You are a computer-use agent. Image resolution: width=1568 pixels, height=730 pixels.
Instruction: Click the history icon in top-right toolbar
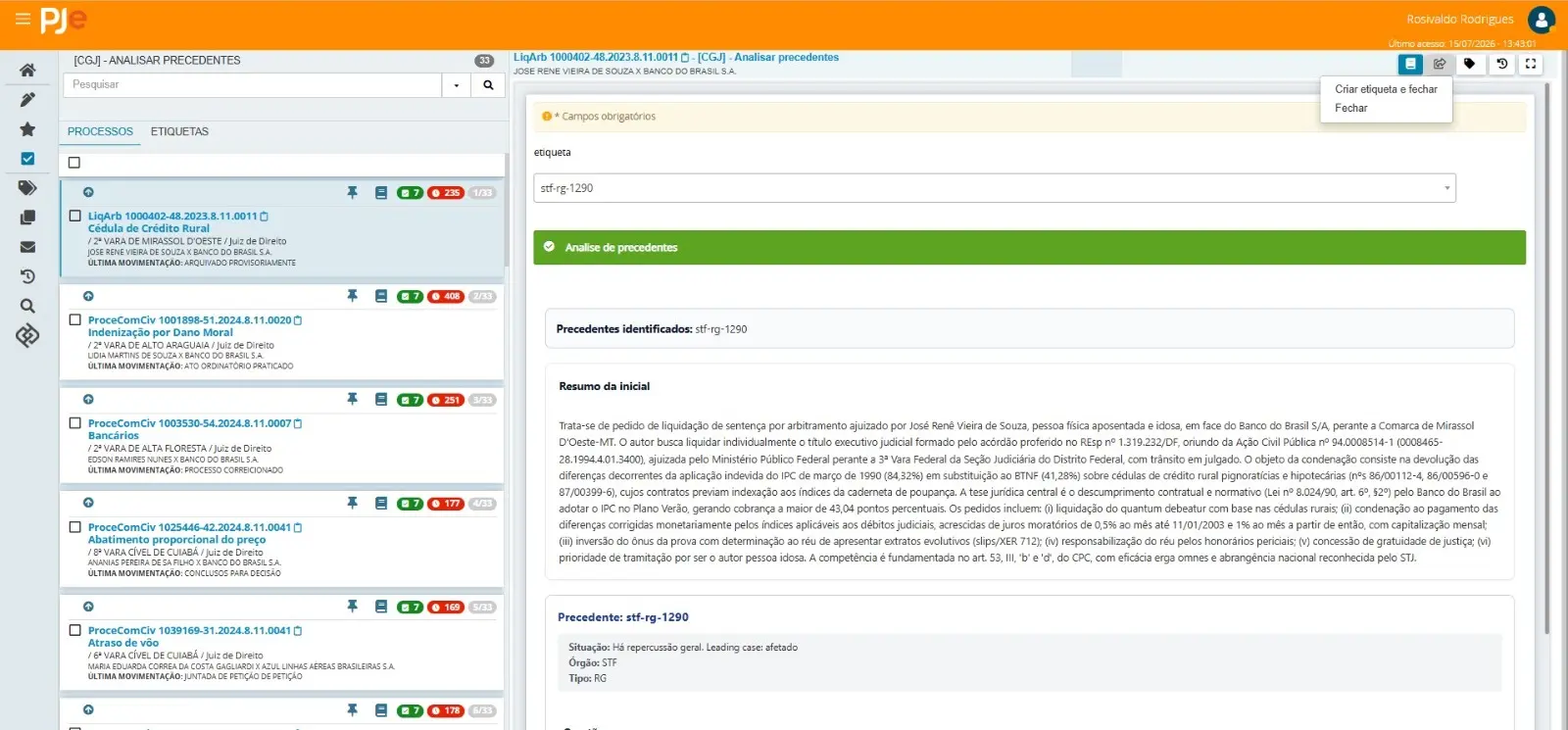coord(1501,64)
